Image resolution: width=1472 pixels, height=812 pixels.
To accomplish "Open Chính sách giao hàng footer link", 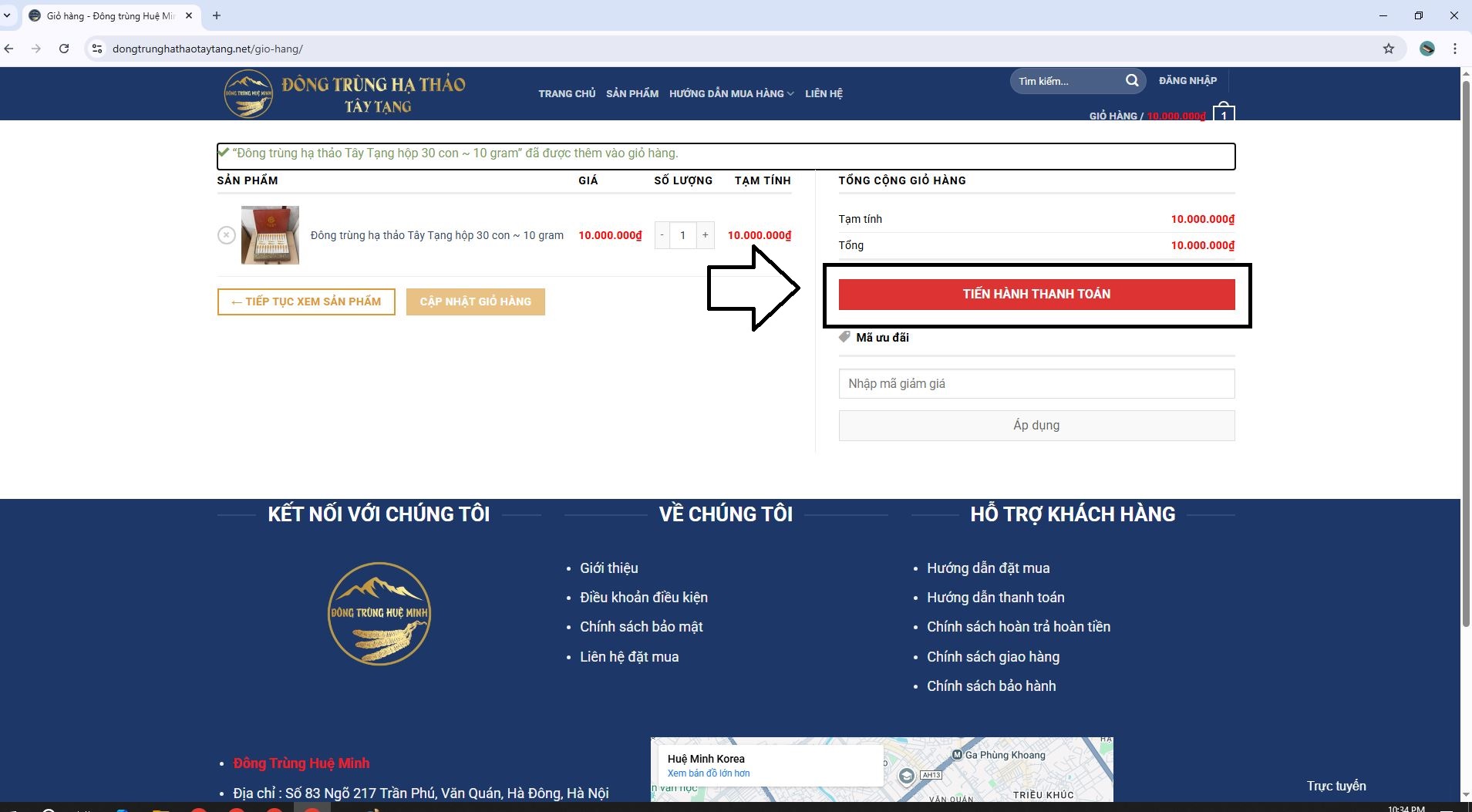I will (993, 657).
